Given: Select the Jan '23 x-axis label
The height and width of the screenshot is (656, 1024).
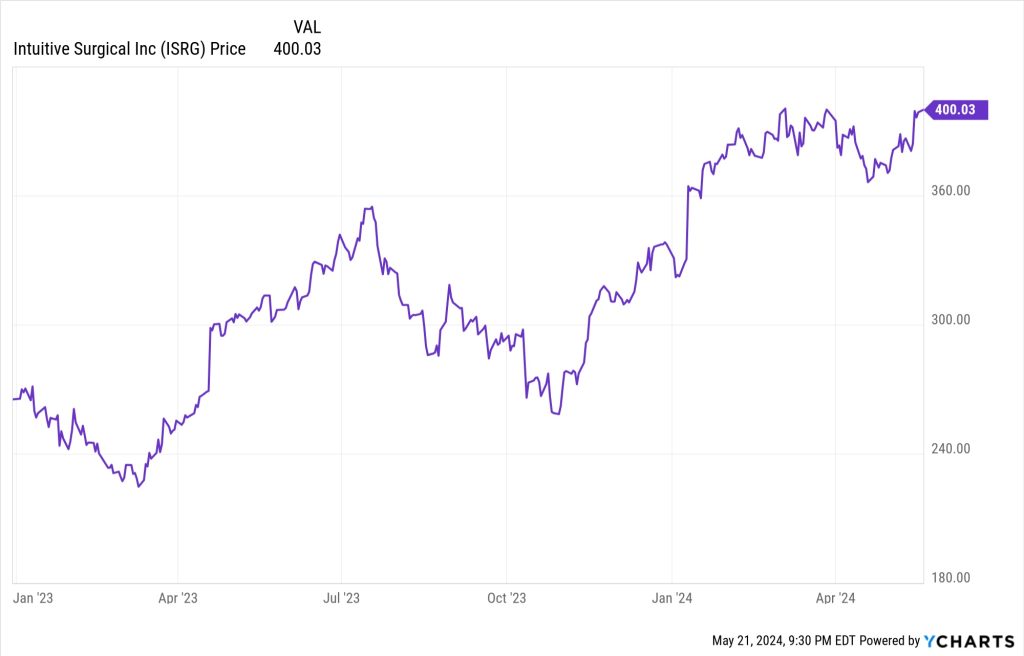Looking at the screenshot, I should click(x=32, y=598).
